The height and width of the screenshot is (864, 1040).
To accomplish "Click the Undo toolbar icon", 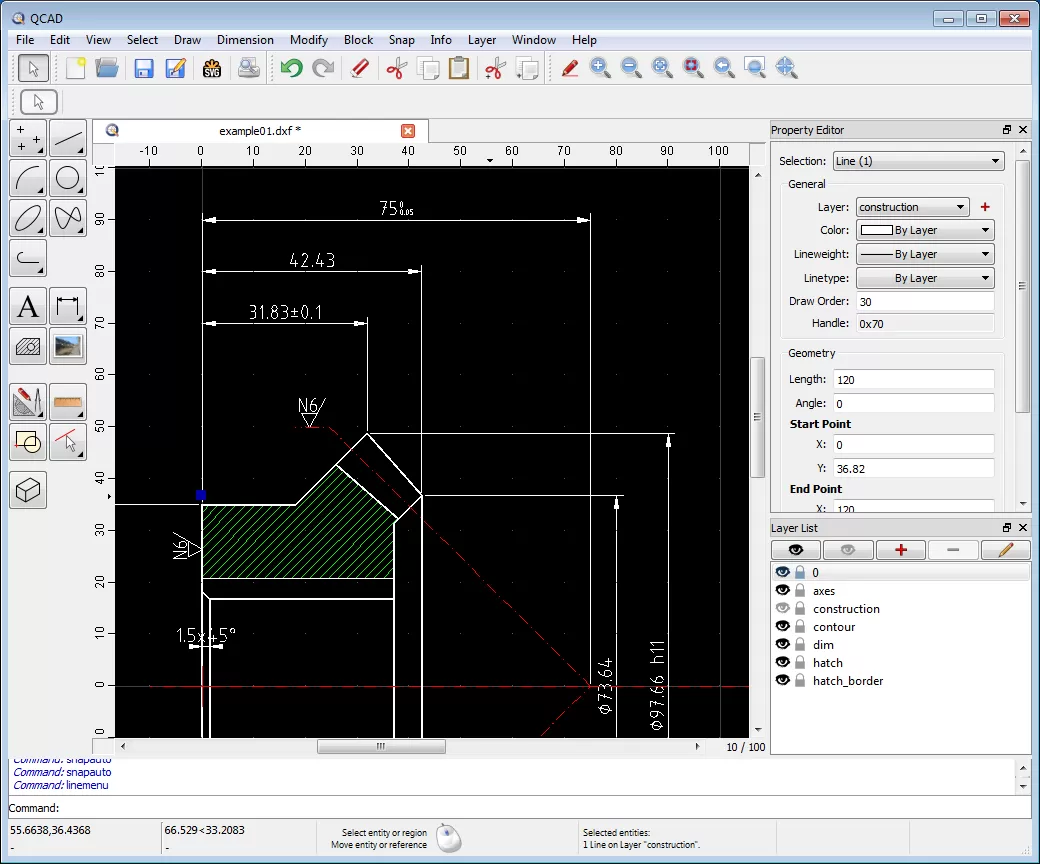I will (x=290, y=68).
